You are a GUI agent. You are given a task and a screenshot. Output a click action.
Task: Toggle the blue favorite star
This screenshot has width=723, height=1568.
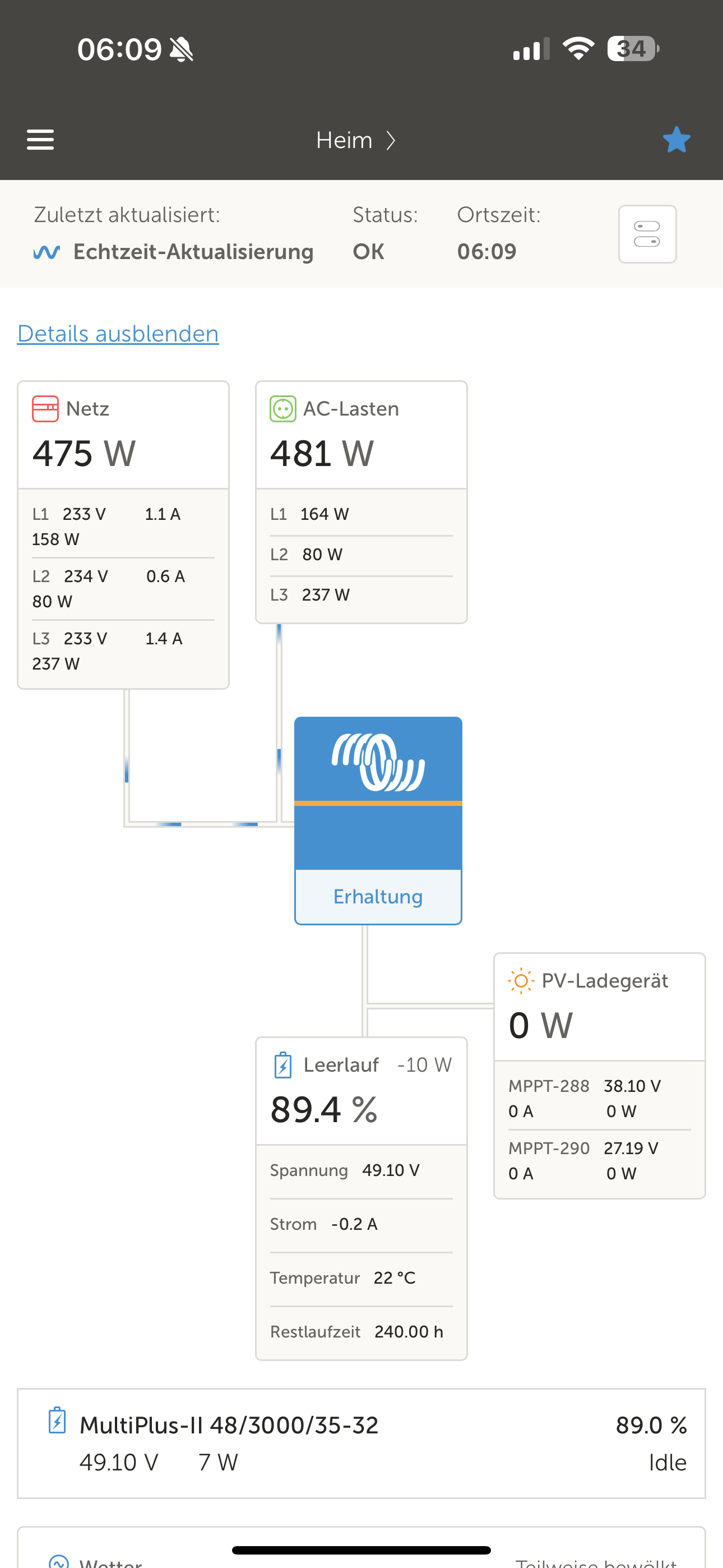[676, 140]
